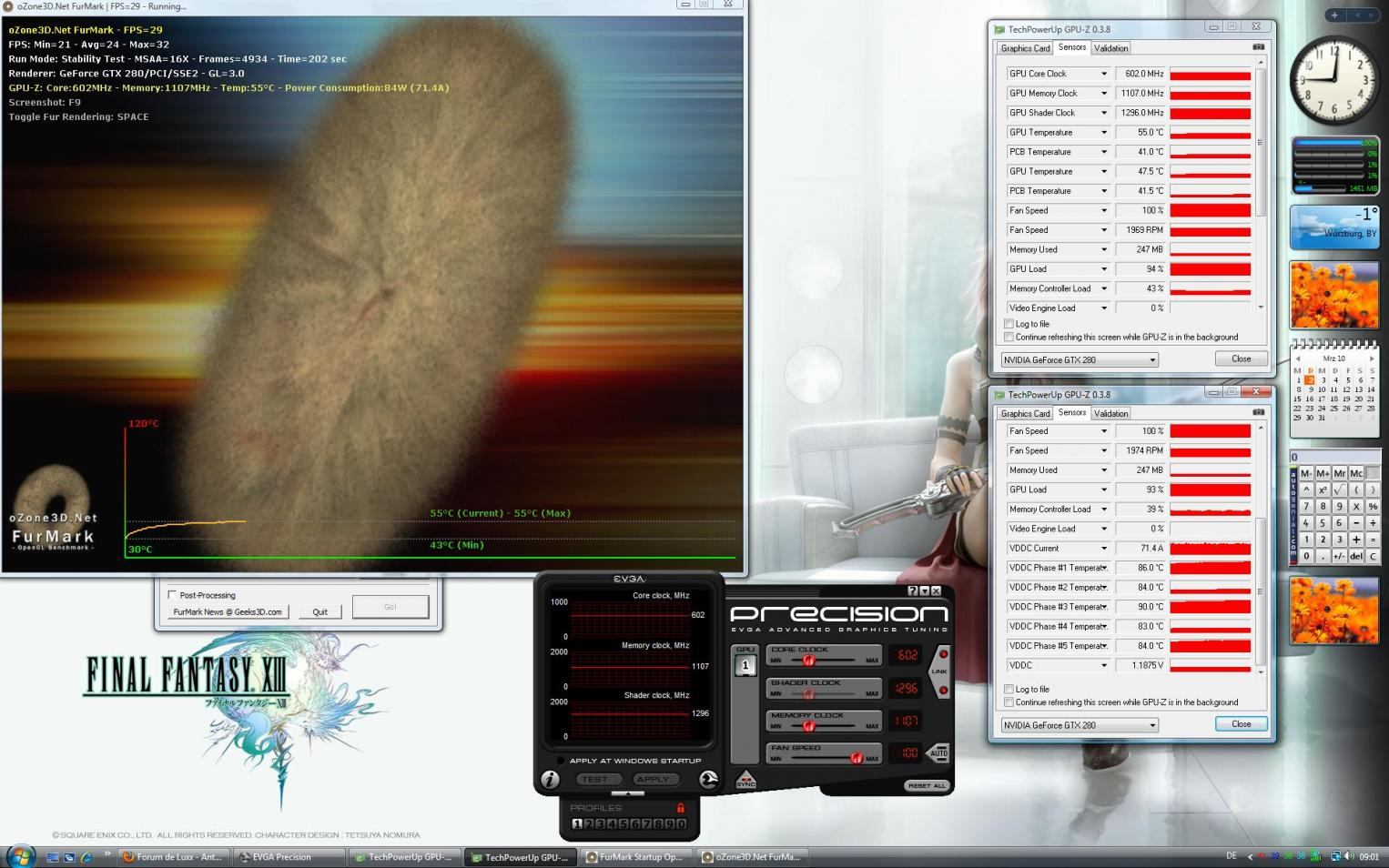Viewport: 1389px width, 868px height.
Task: Switch to Graphics Card tab in lower GPU-Z
Action: 1025,413
